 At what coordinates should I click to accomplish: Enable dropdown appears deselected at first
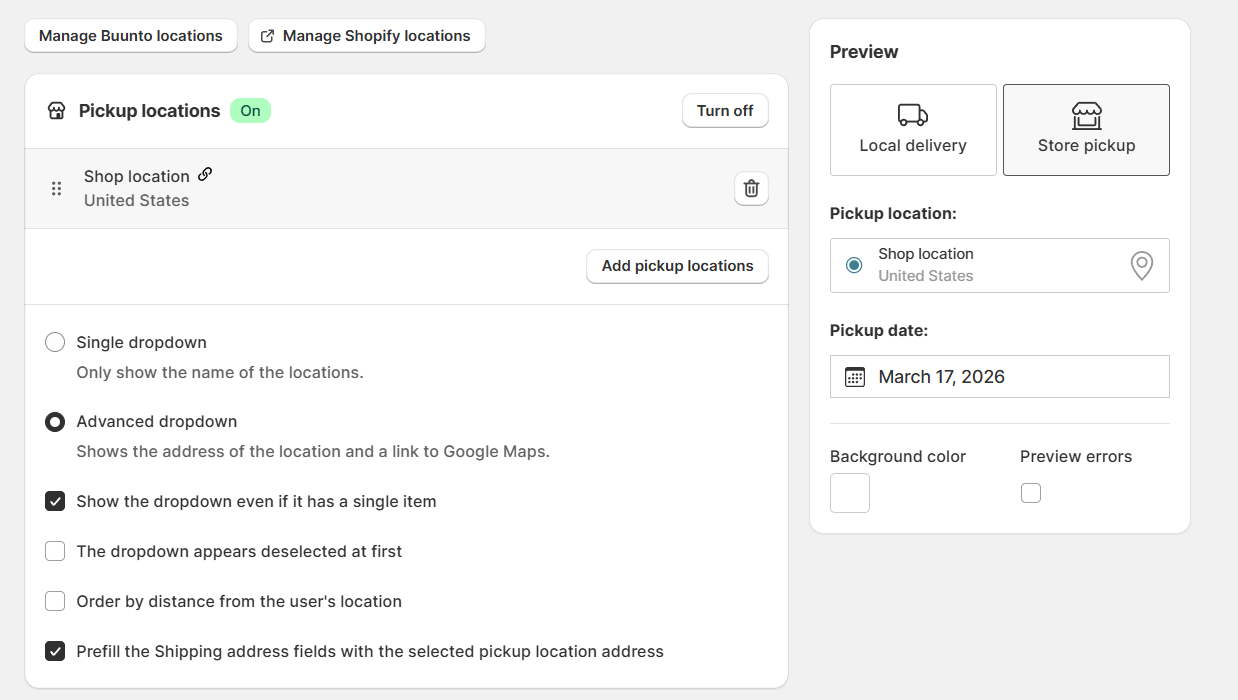click(55, 552)
